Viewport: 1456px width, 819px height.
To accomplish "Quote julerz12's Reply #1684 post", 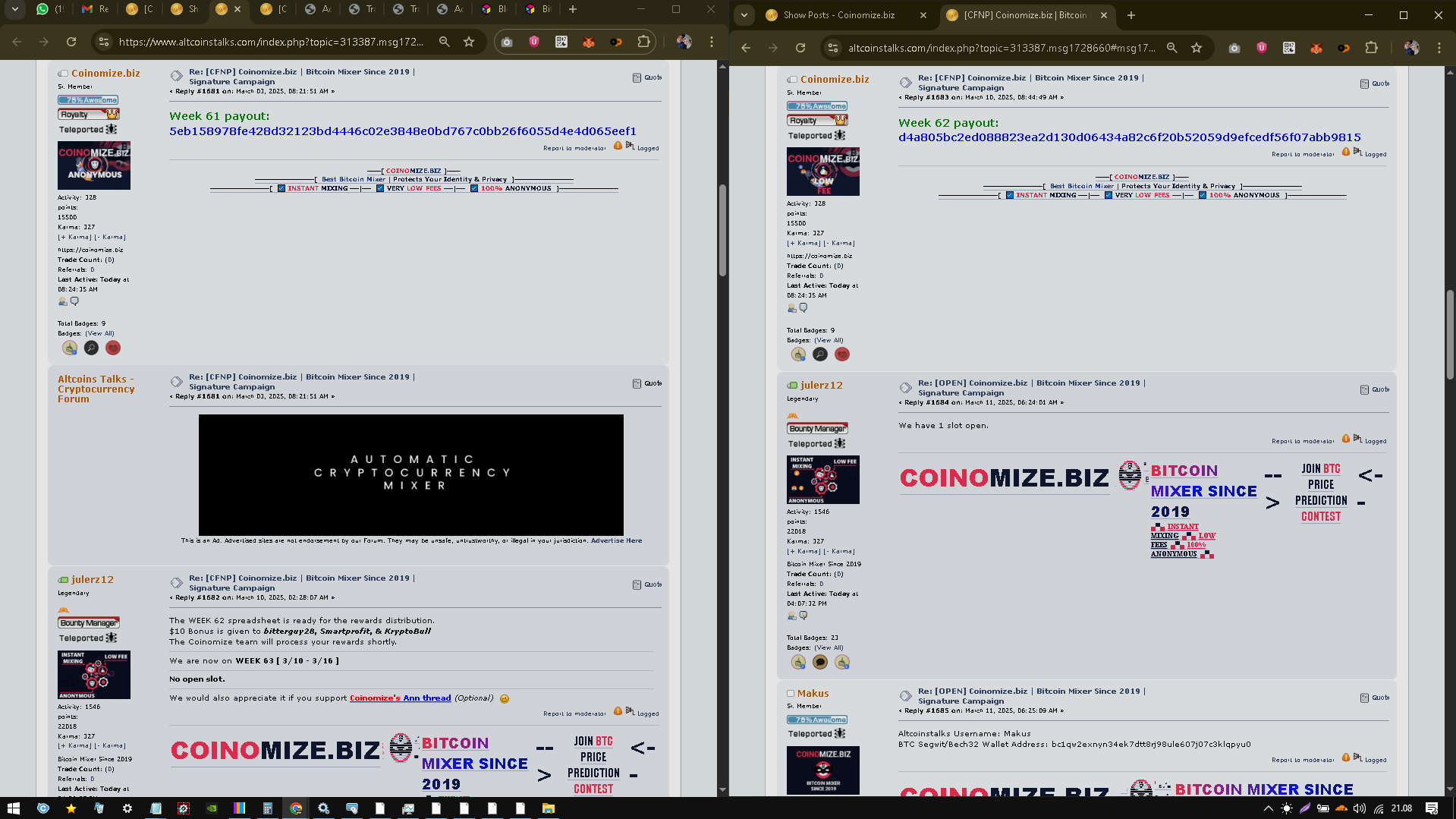I will pyautogui.click(x=1375, y=389).
